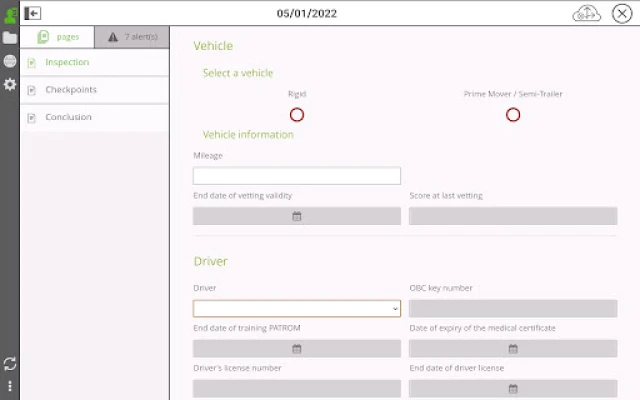Switch to the 7 alert(s) tab
The height and width of the screenshot is (400, 640).
(132, 37)
